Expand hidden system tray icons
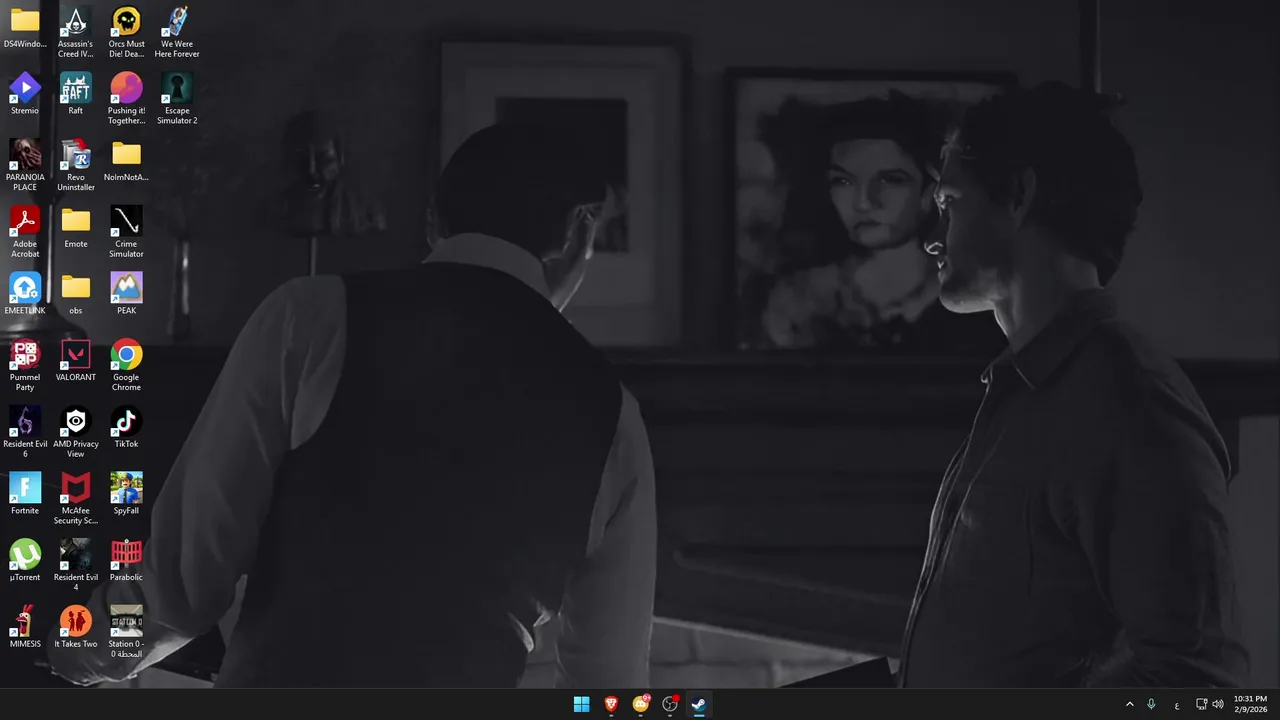The height and width of the screenshot is (720, 1280). 1130,704
